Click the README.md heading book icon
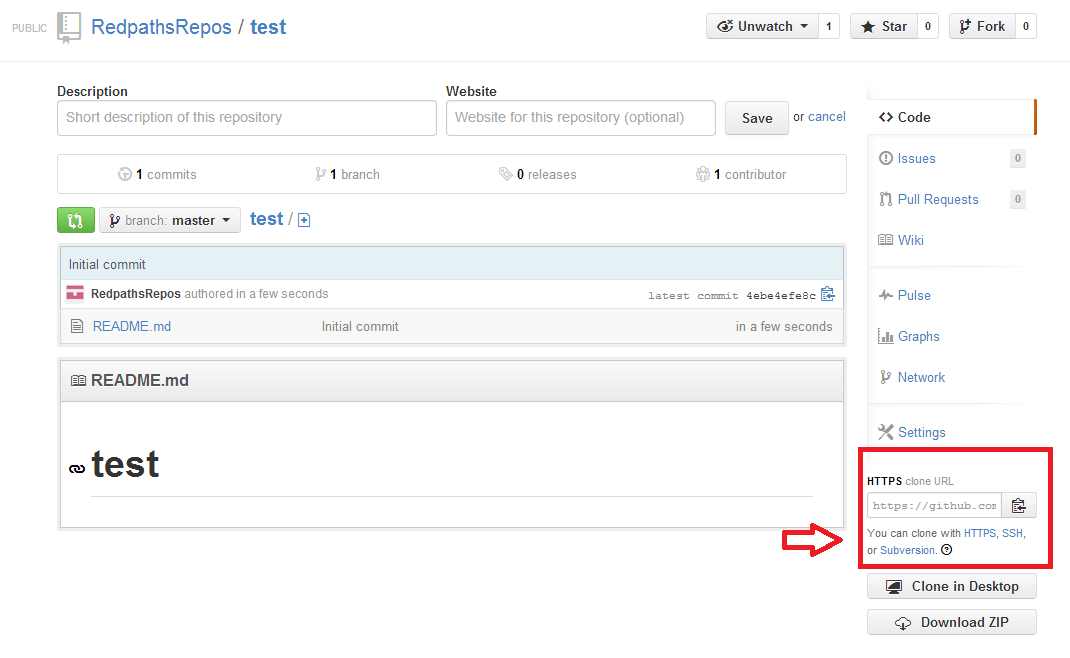 [x=78, y=381]
